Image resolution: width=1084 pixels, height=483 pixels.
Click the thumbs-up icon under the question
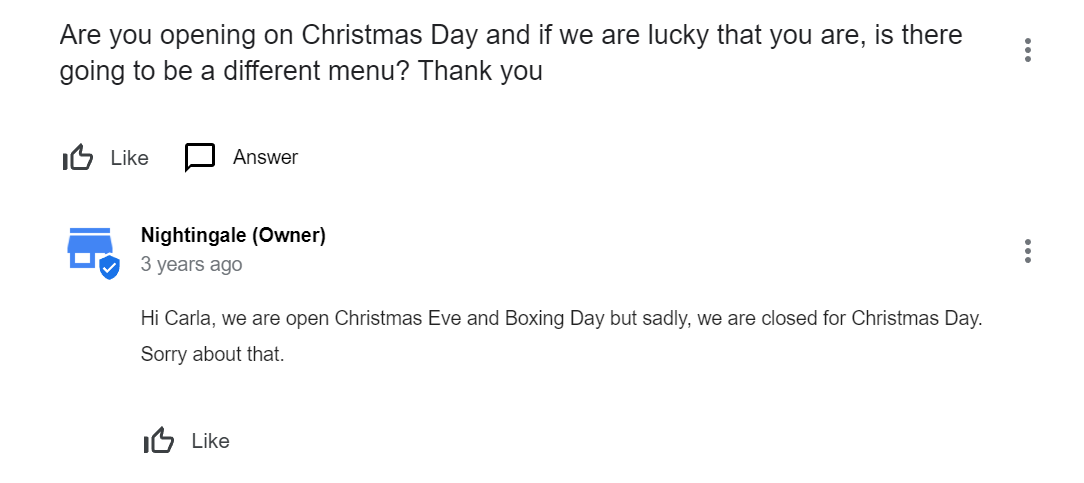pos(78,157)
